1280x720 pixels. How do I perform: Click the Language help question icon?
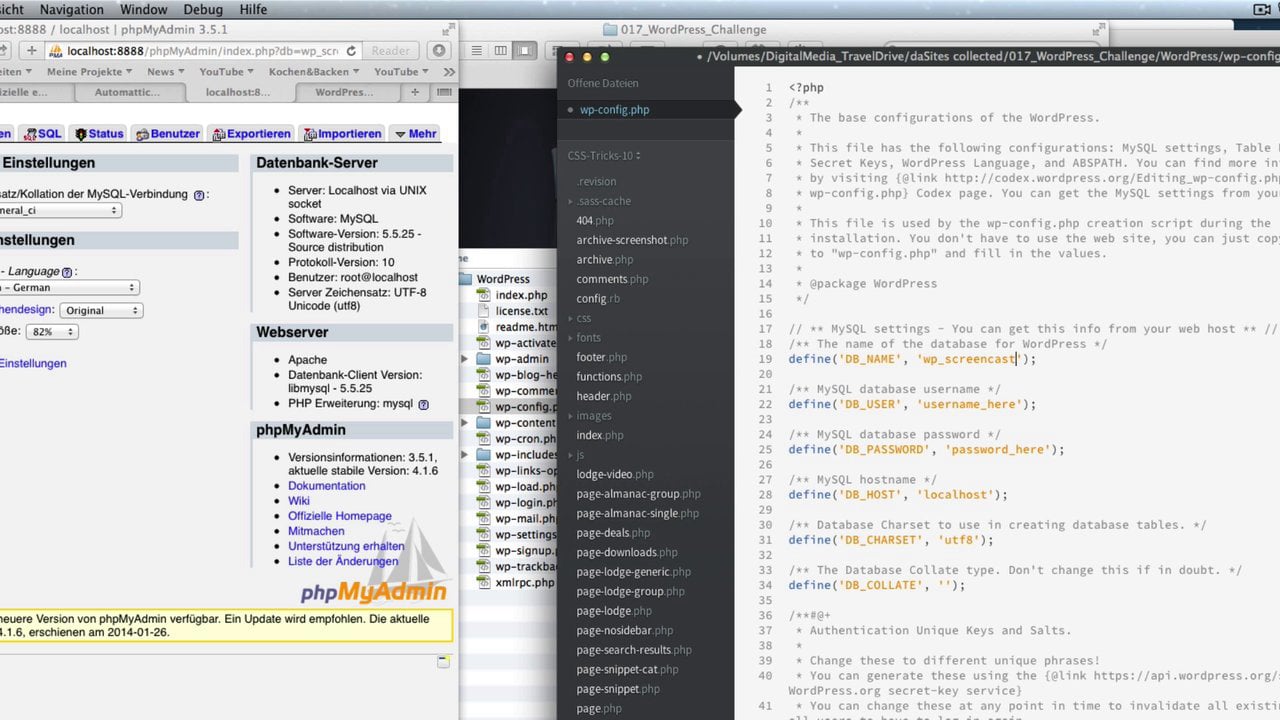click(67, 272)
